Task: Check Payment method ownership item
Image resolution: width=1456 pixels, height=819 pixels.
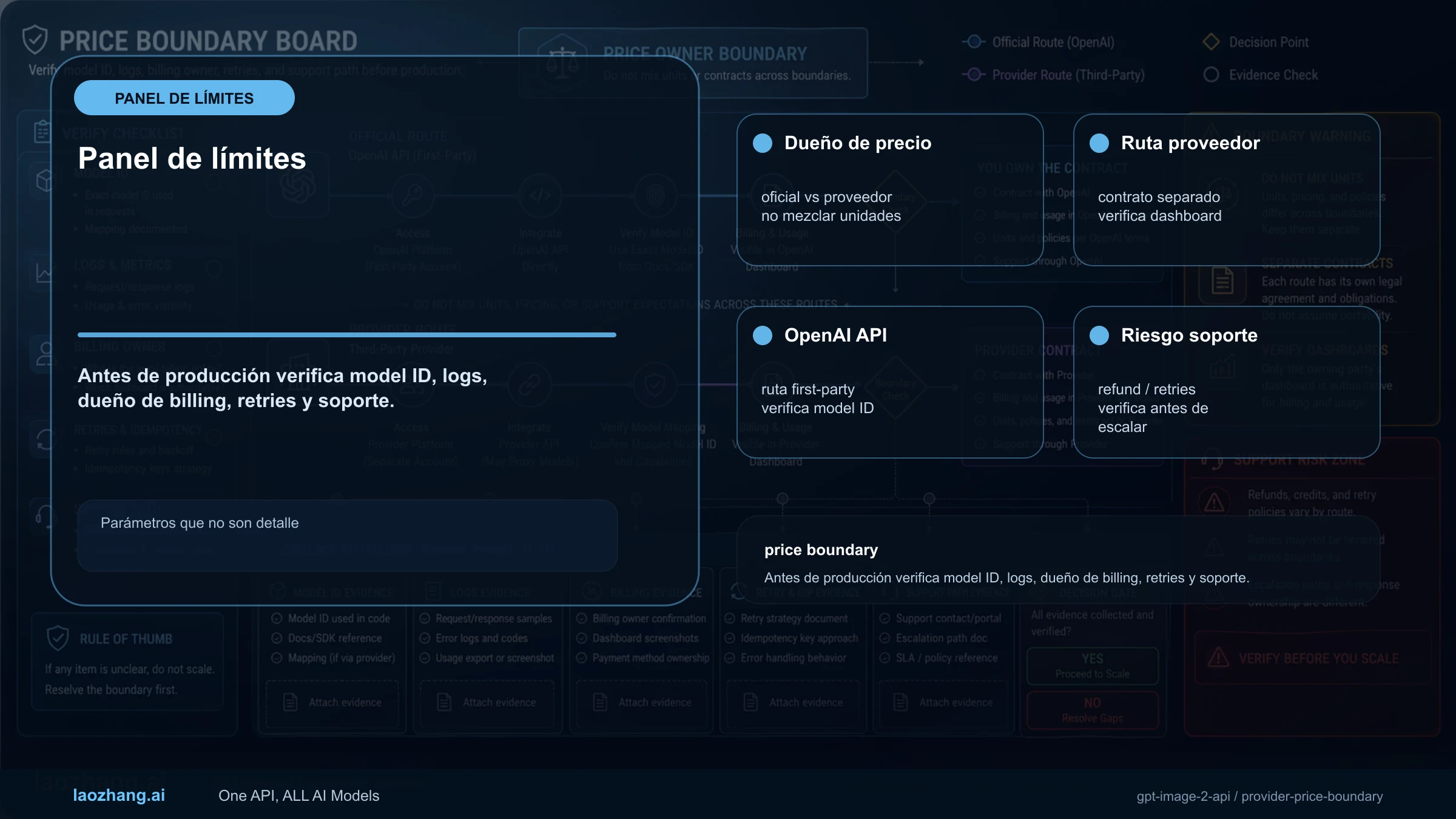Action: (x=581, y=658)
